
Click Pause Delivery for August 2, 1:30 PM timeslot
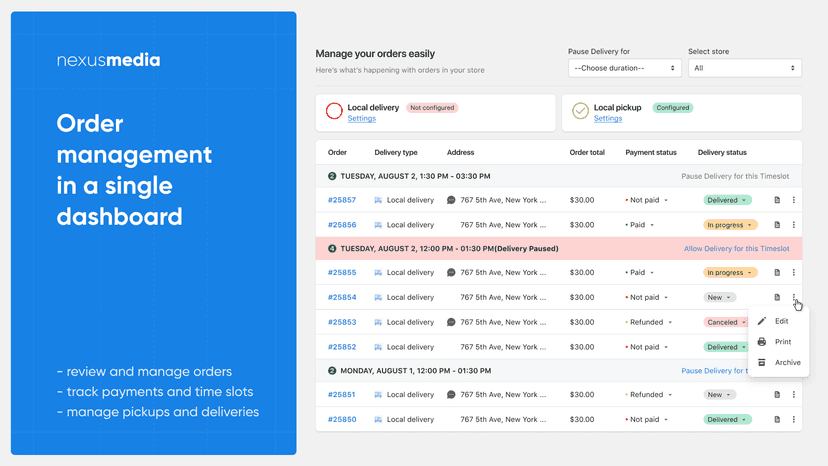click(x=735, y=176)
